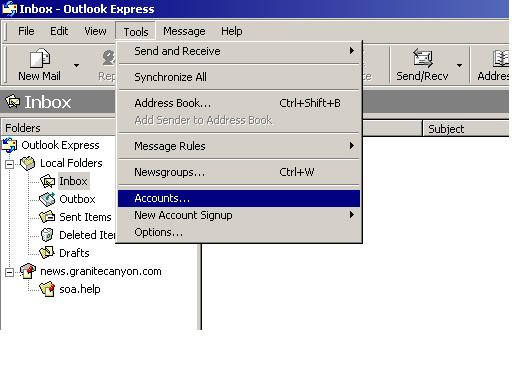The image size is (512, 384).
Task: Select Accounts... in Tools menu
Action: pos(239,198)
